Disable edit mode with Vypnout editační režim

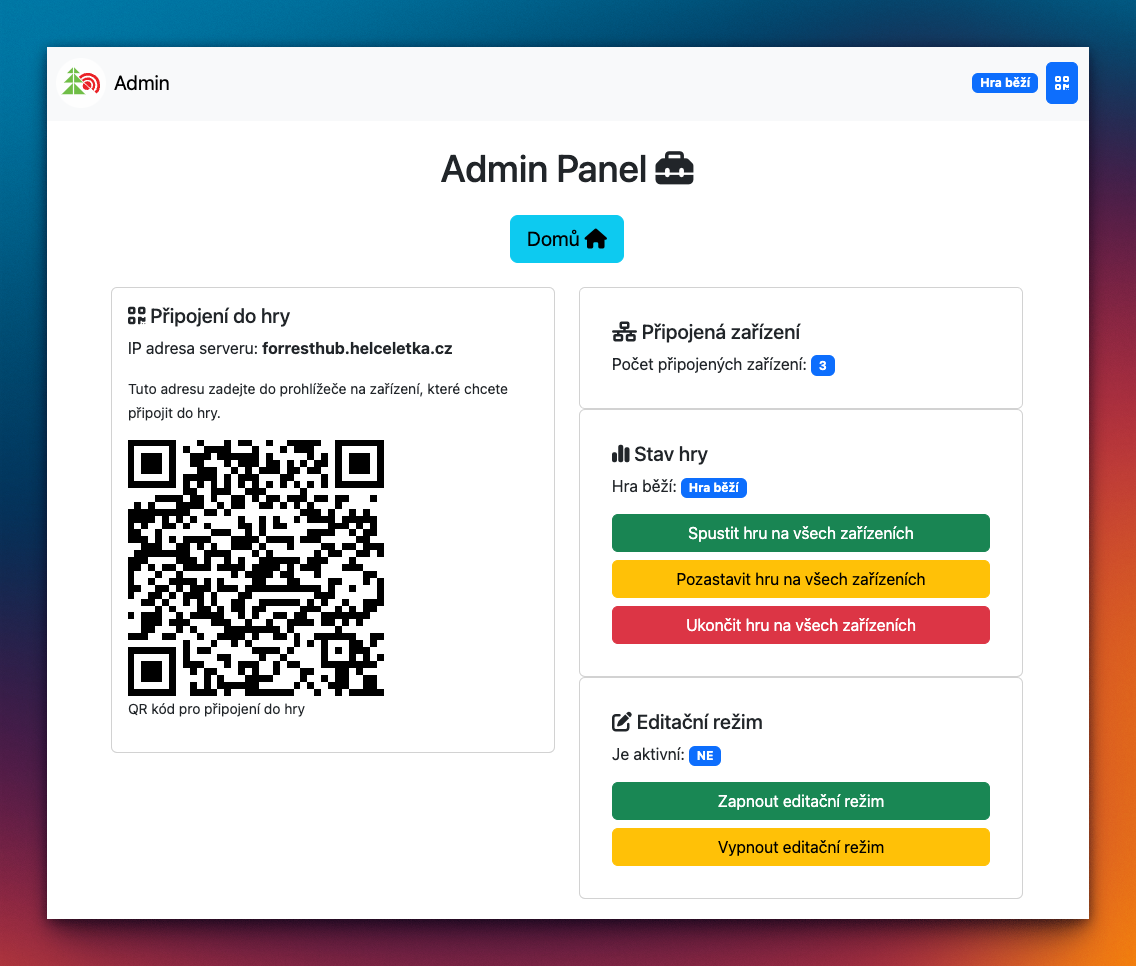tap(801, 847)
